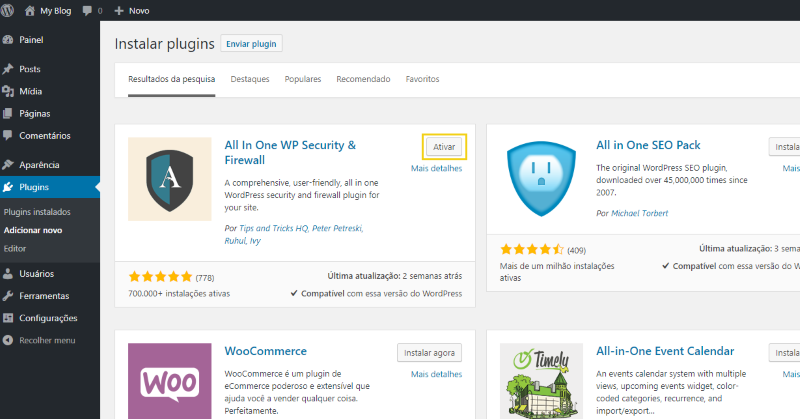Open the All In One WP Security & Firewall title
Screen dimensions: 800x419
point(290,153)
